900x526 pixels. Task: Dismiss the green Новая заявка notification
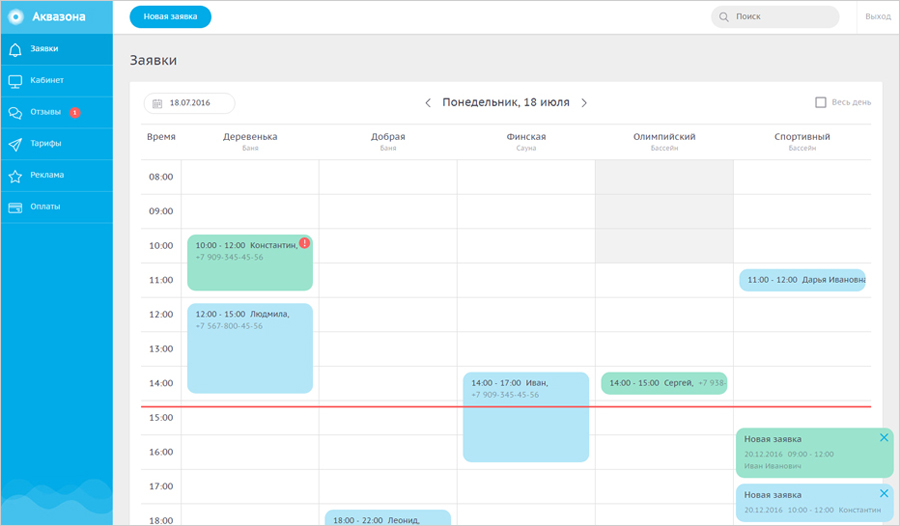883,438
